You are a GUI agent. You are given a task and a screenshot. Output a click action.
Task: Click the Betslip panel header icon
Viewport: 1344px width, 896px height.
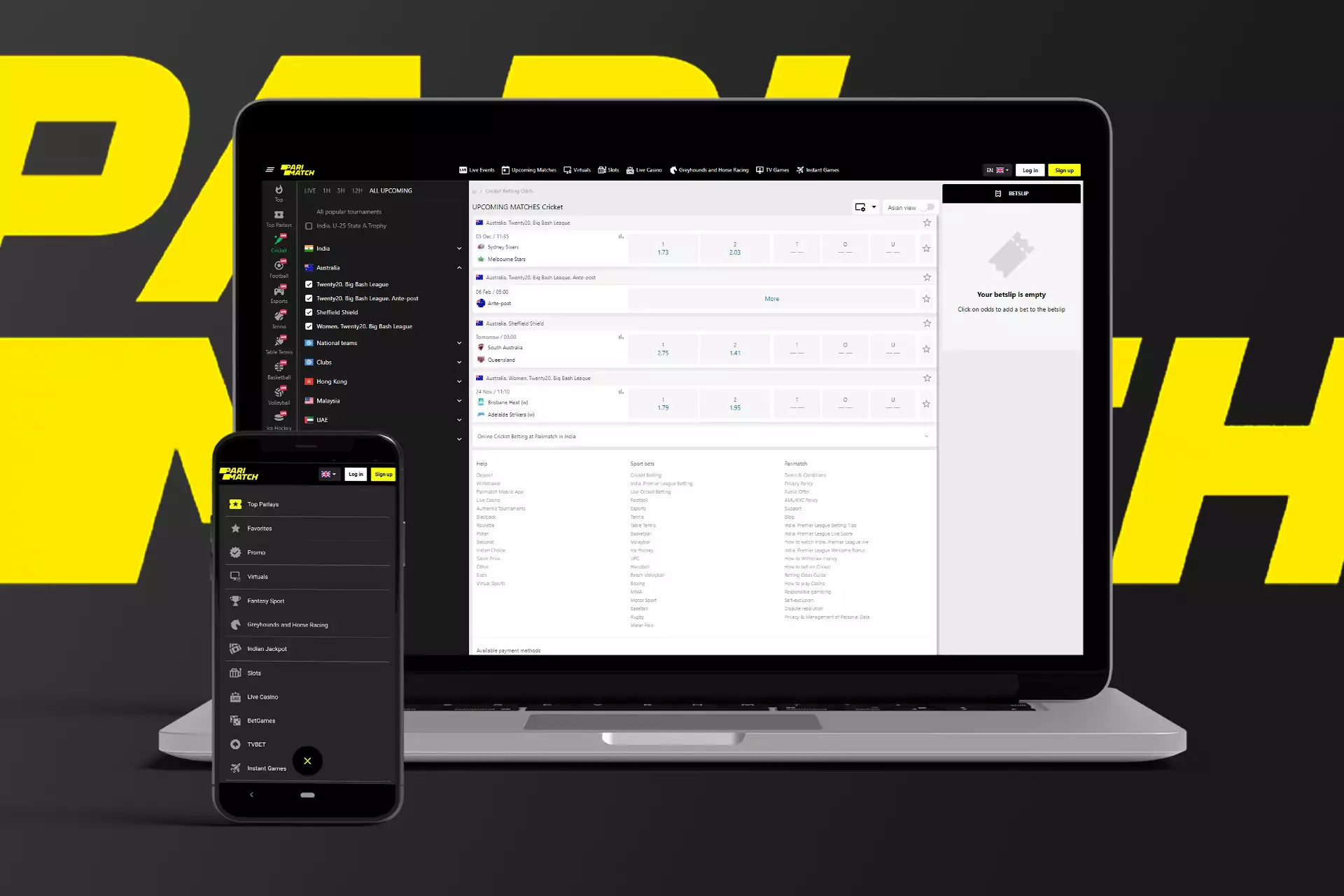pos(998,193)
